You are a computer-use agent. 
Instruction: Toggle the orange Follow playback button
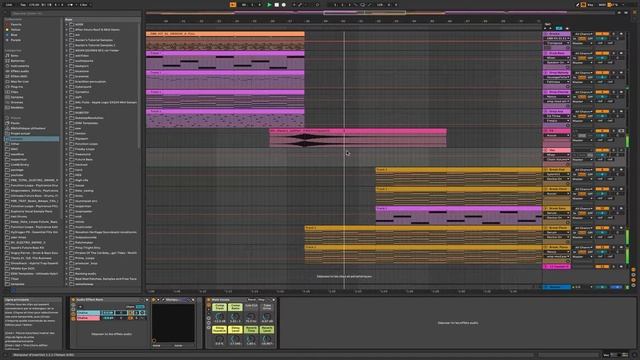233,4
